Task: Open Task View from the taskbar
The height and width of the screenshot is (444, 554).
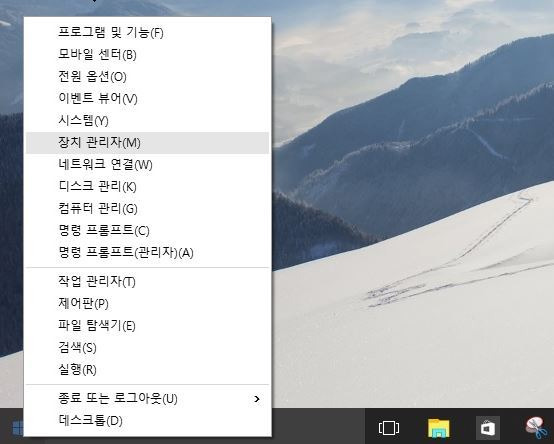Action: (389, 428)
